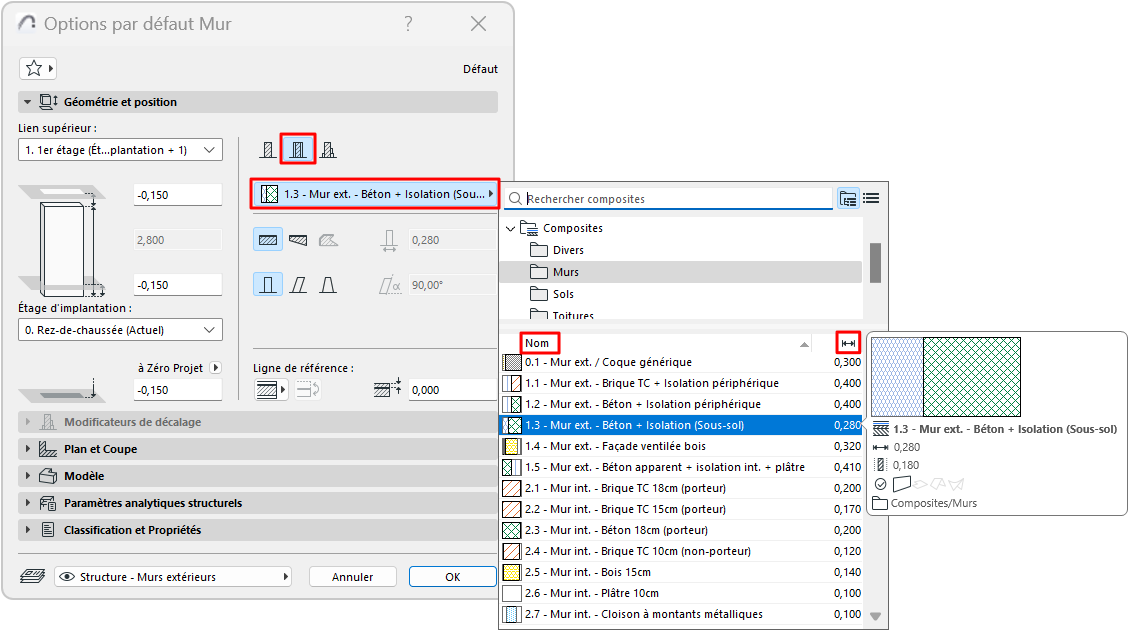Choose the polygonal wall geometry icon
The height and width of the screenshot is (631, 1129).
pos(328,240)
